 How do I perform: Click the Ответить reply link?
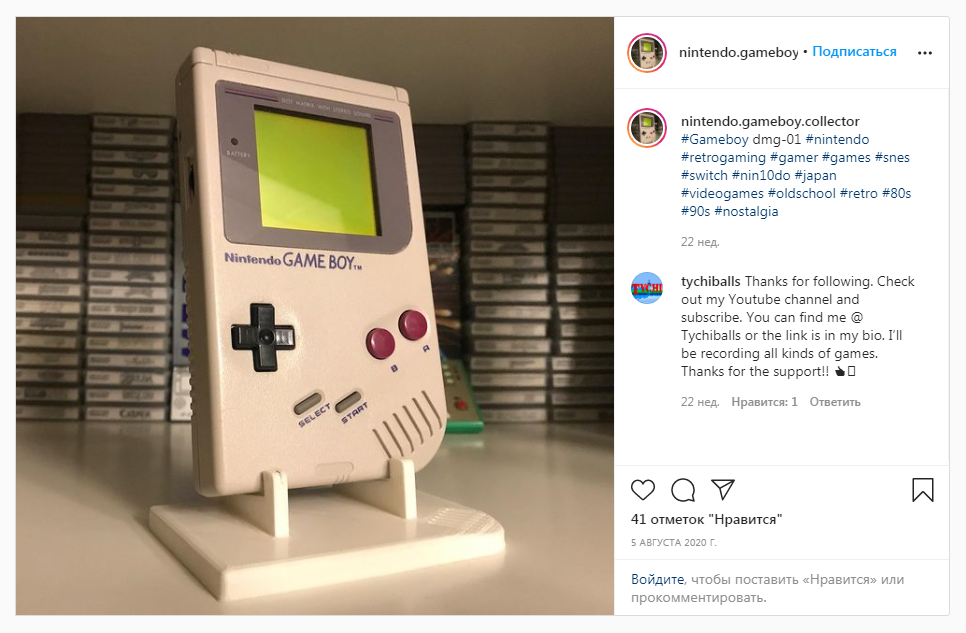tap(835, 402)
